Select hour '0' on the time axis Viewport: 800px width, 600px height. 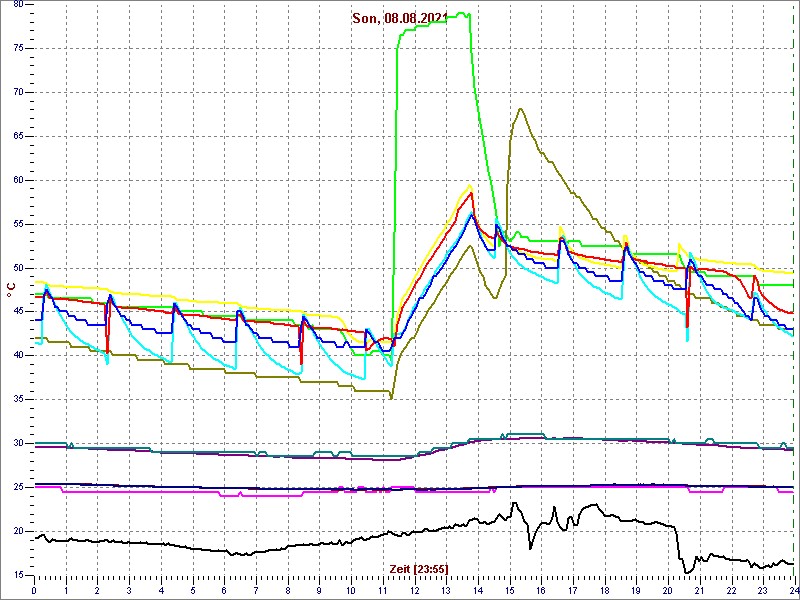point(34,590)
